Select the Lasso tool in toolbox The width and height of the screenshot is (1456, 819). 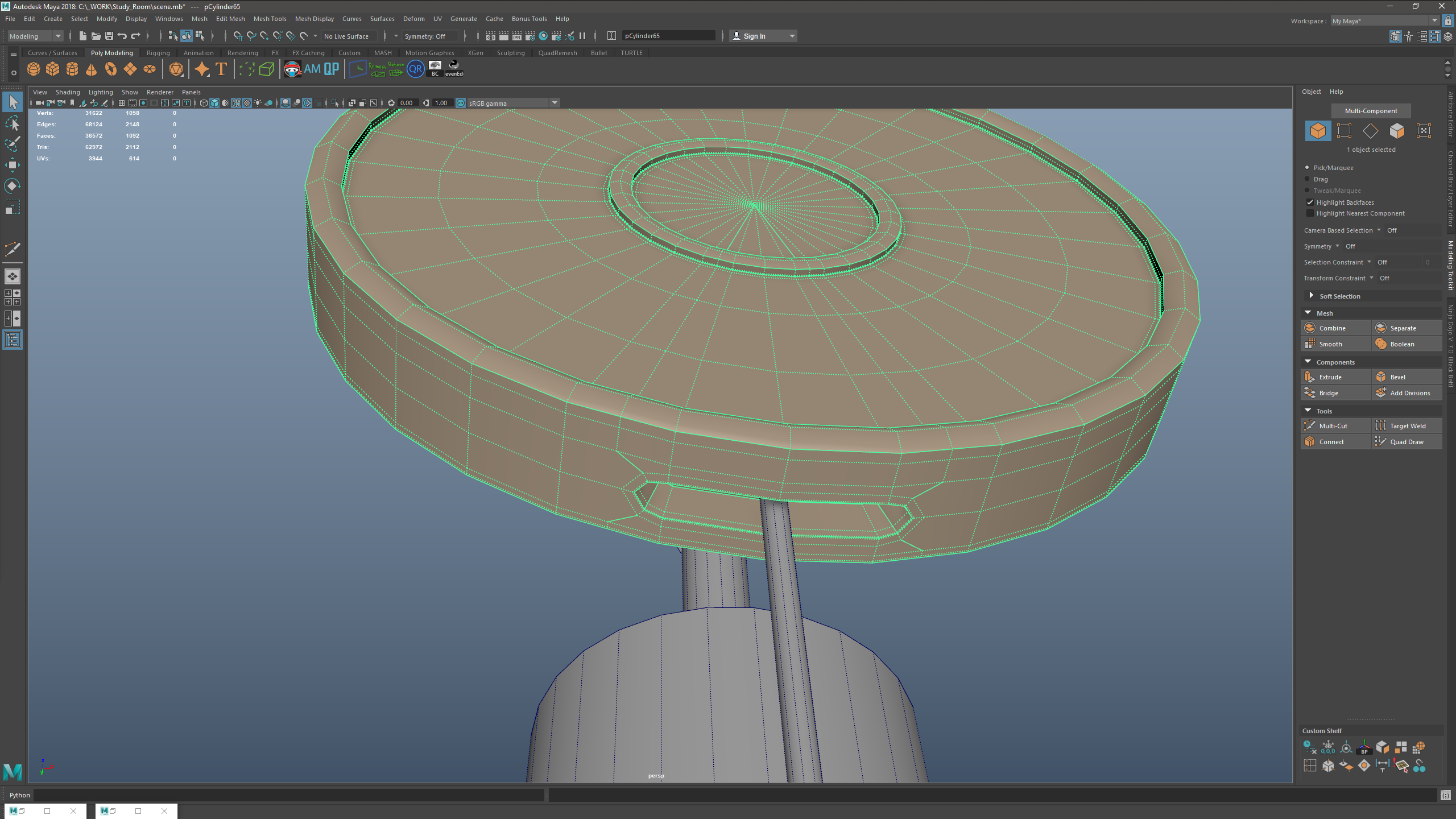point(13,123)
